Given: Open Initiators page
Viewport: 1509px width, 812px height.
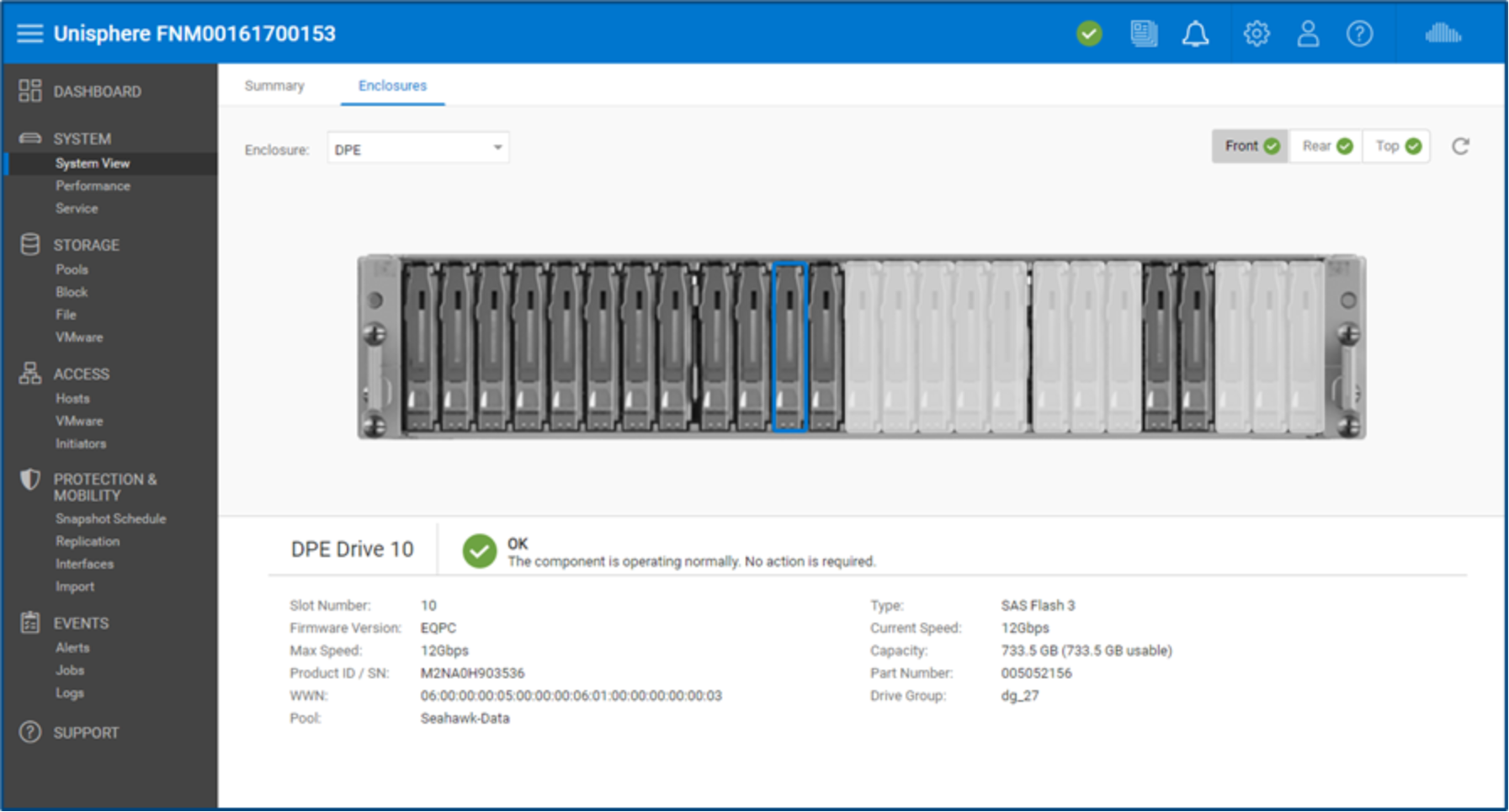Looking at the screenshot, I should click(81, 444).
